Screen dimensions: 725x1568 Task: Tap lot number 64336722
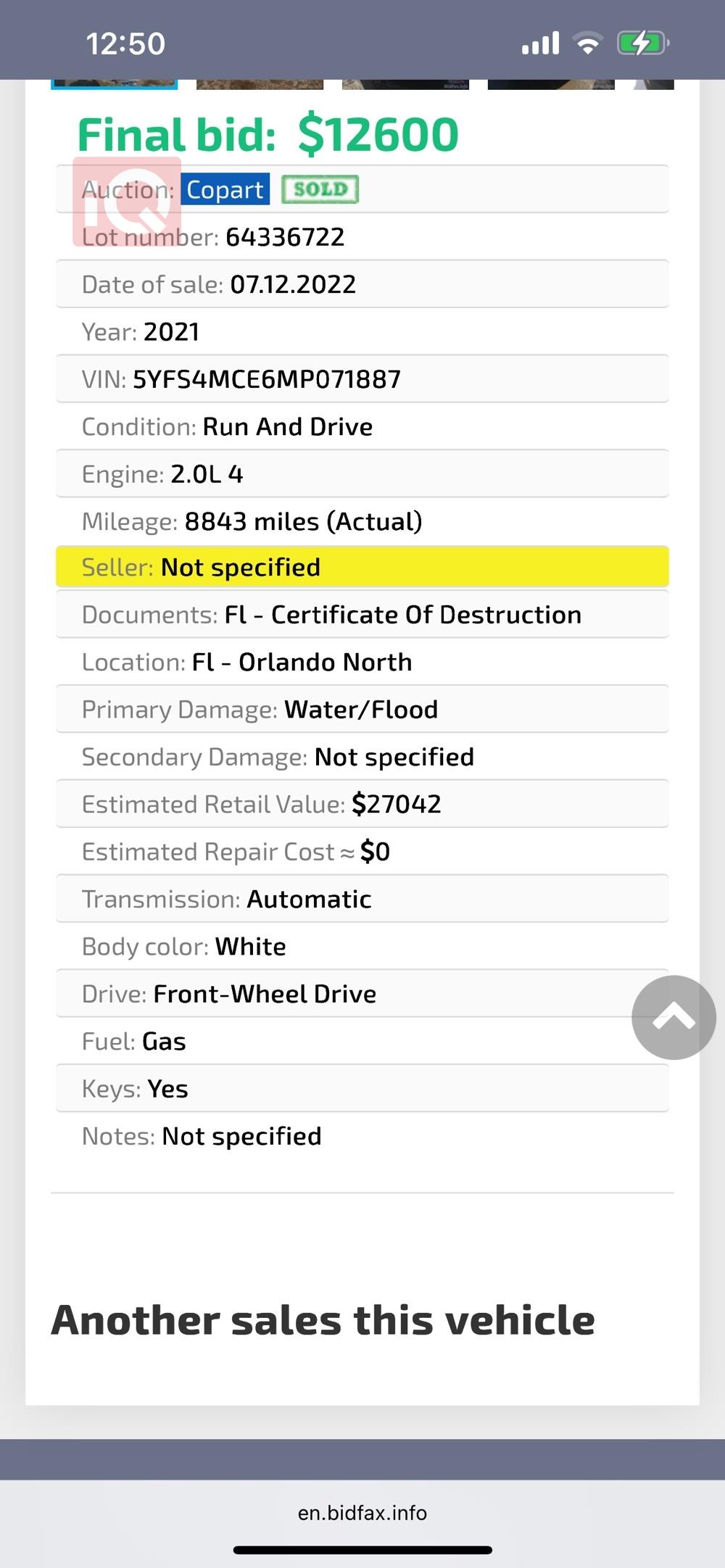pos(285,237)
